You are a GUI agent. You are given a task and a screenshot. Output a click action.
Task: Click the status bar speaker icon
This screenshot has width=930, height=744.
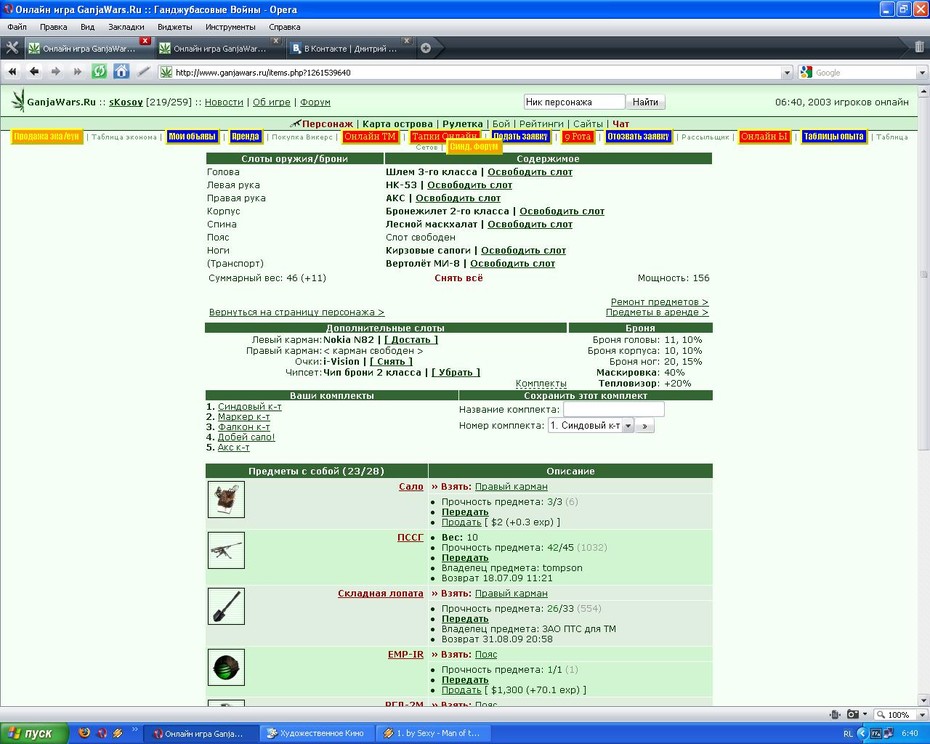pyautogui.click(x=835, y=714)
